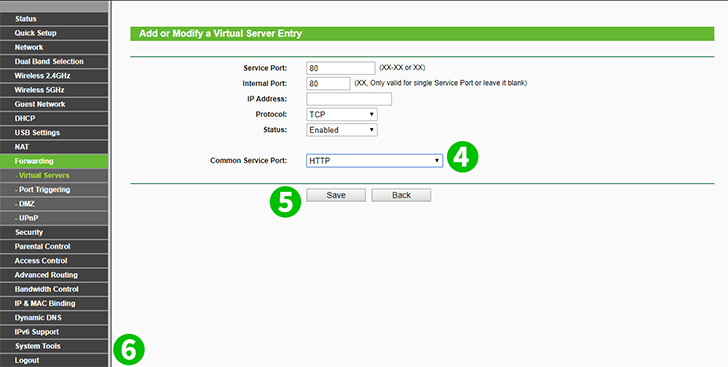728x367 pixels.
Task: Click the 'Service Port:' label
Action: [265, 68]
